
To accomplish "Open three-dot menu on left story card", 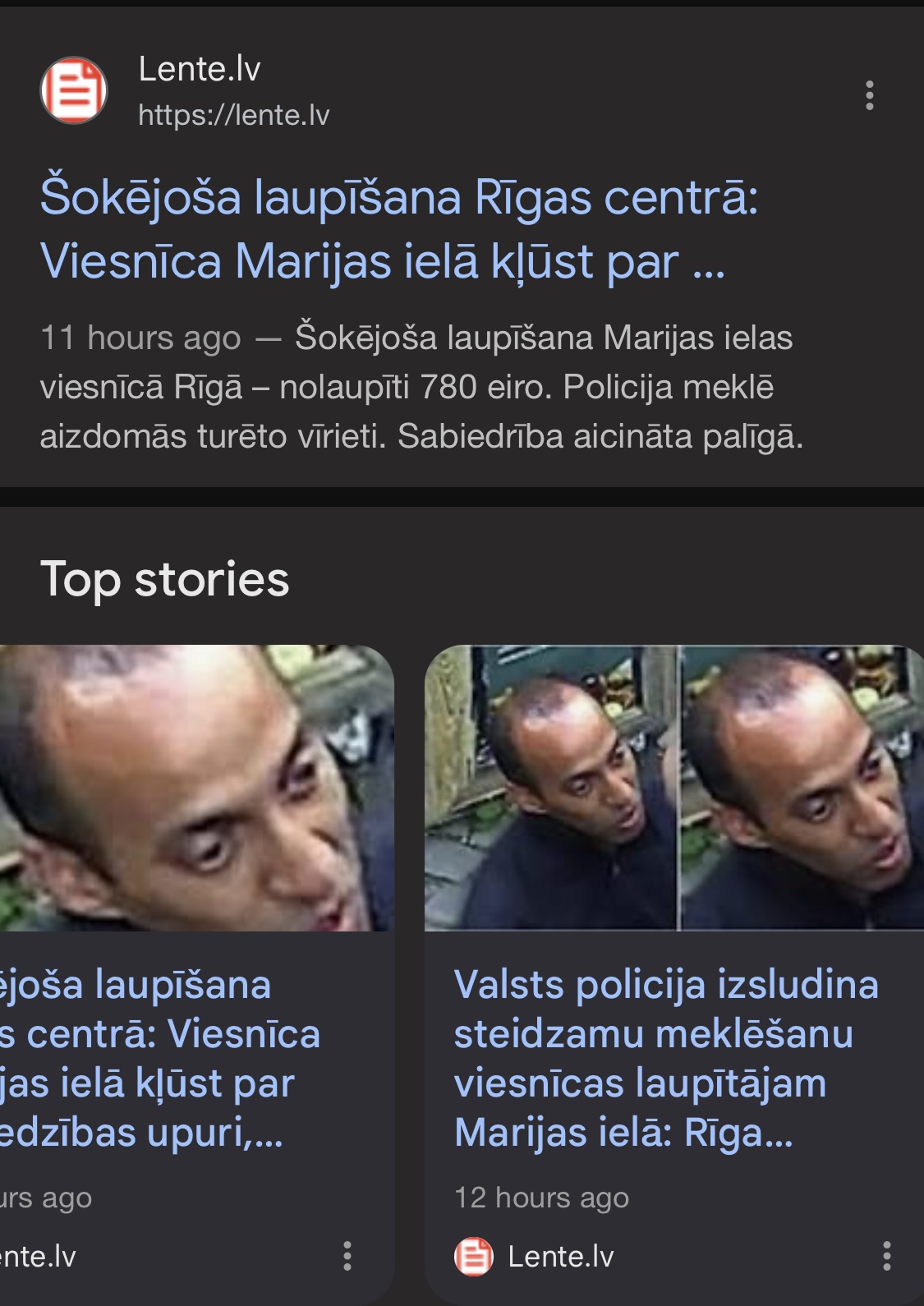I will [x=347, y=1256].
